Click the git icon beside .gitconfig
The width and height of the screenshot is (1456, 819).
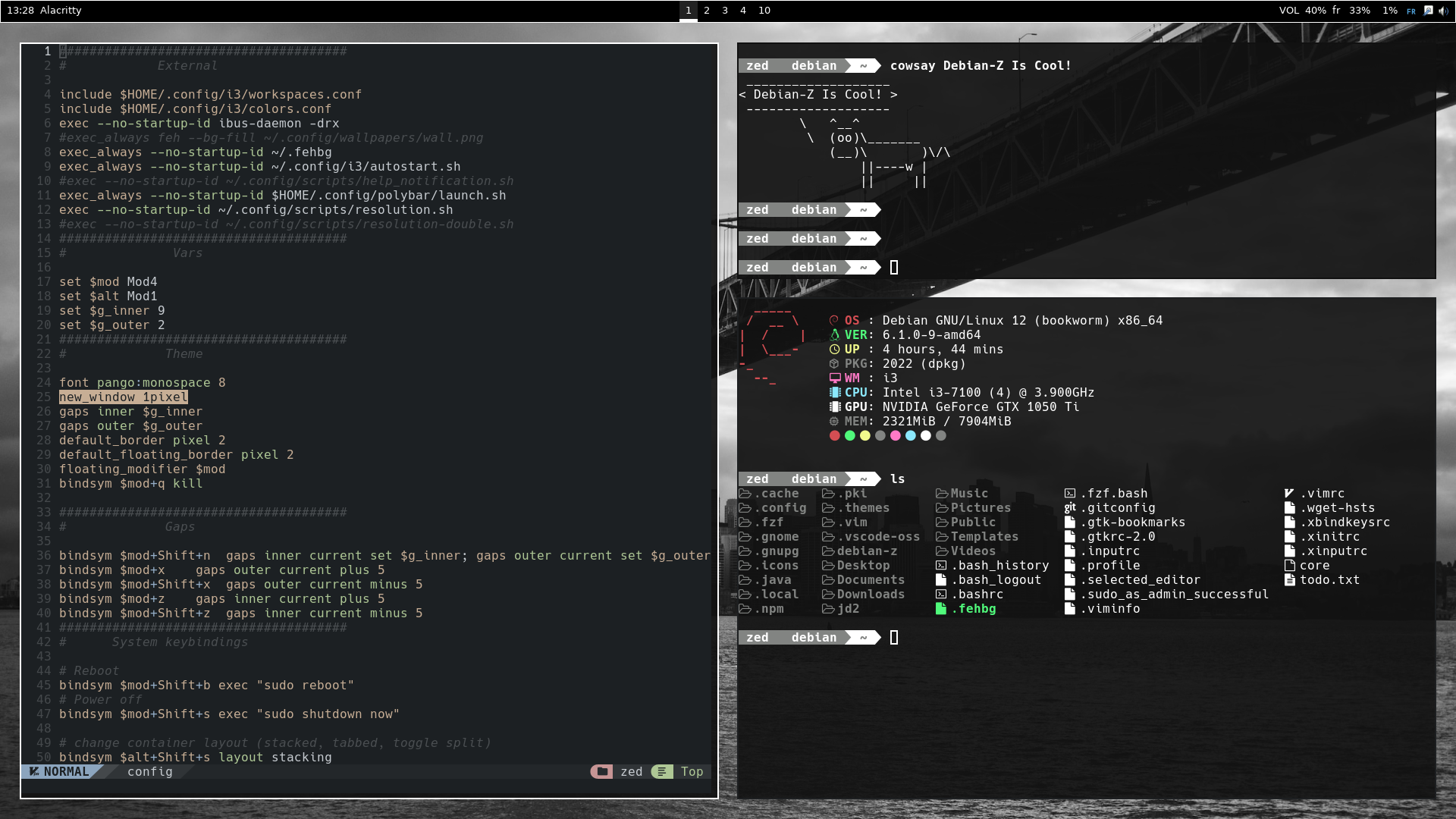[x=1069, y=507]
